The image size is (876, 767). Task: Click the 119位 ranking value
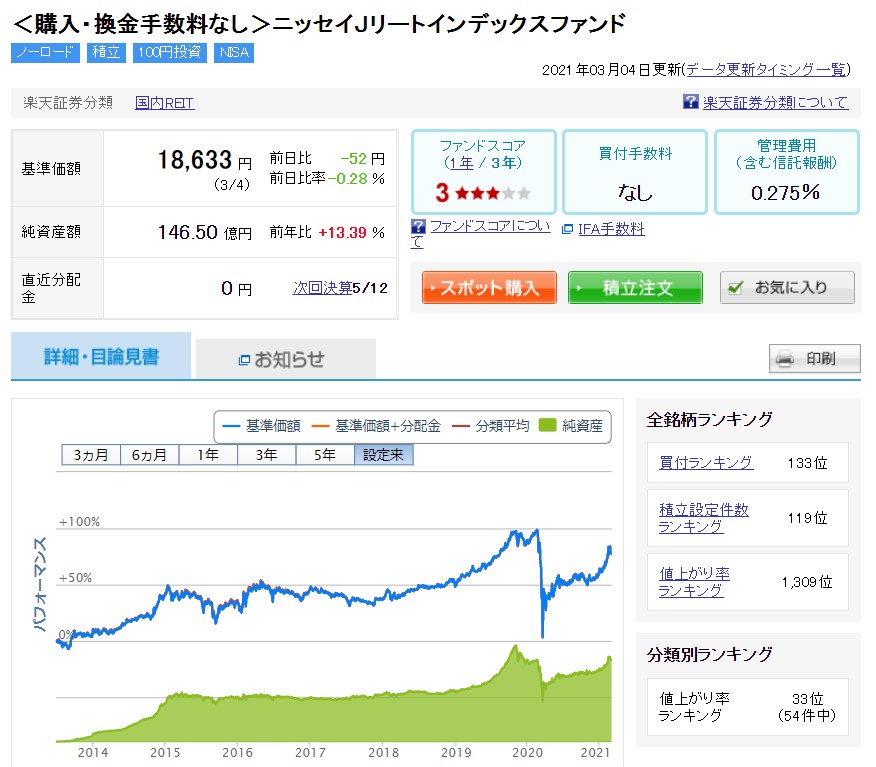[807, 518]
